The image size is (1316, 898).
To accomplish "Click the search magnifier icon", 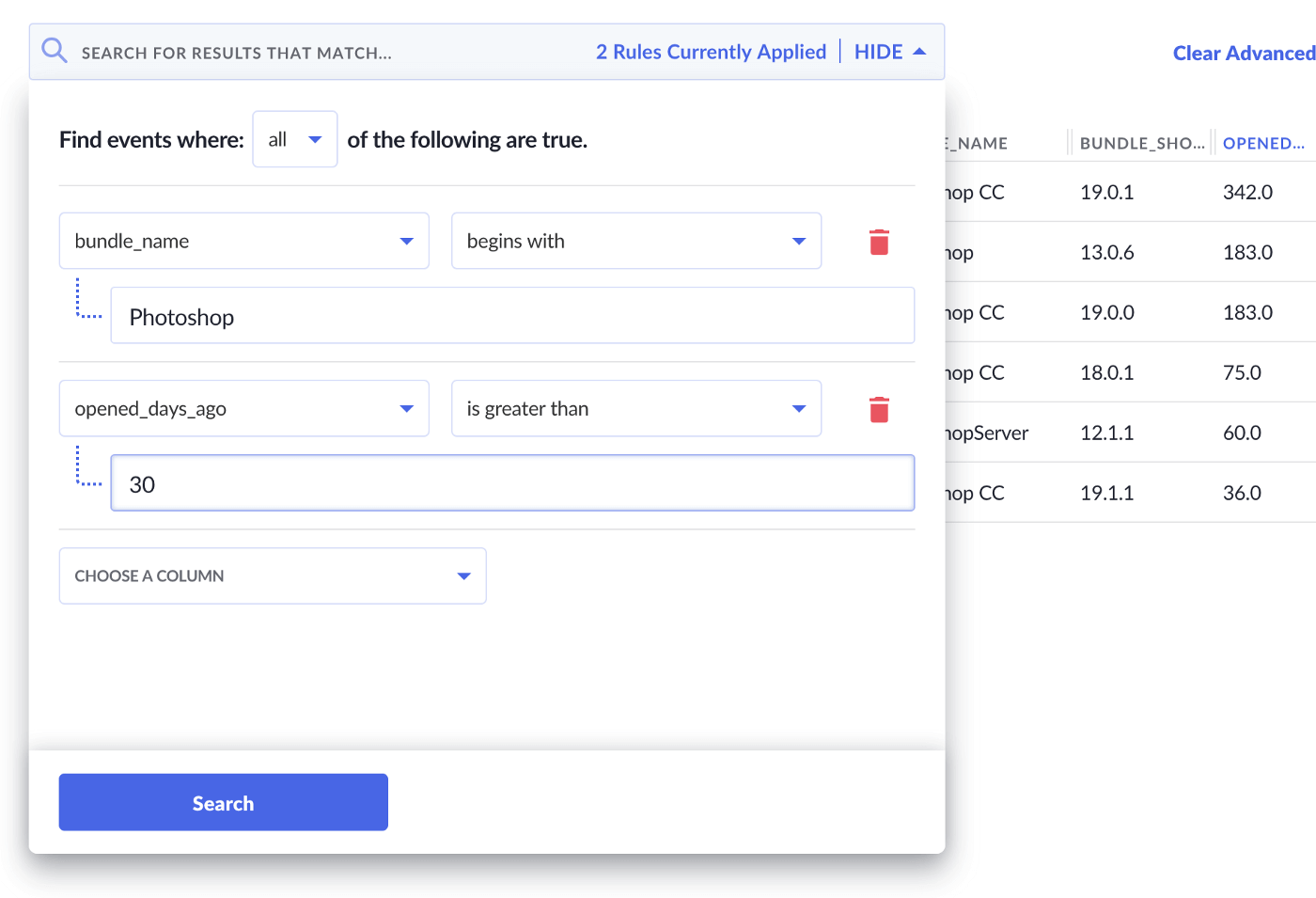I will coord(54,50).
